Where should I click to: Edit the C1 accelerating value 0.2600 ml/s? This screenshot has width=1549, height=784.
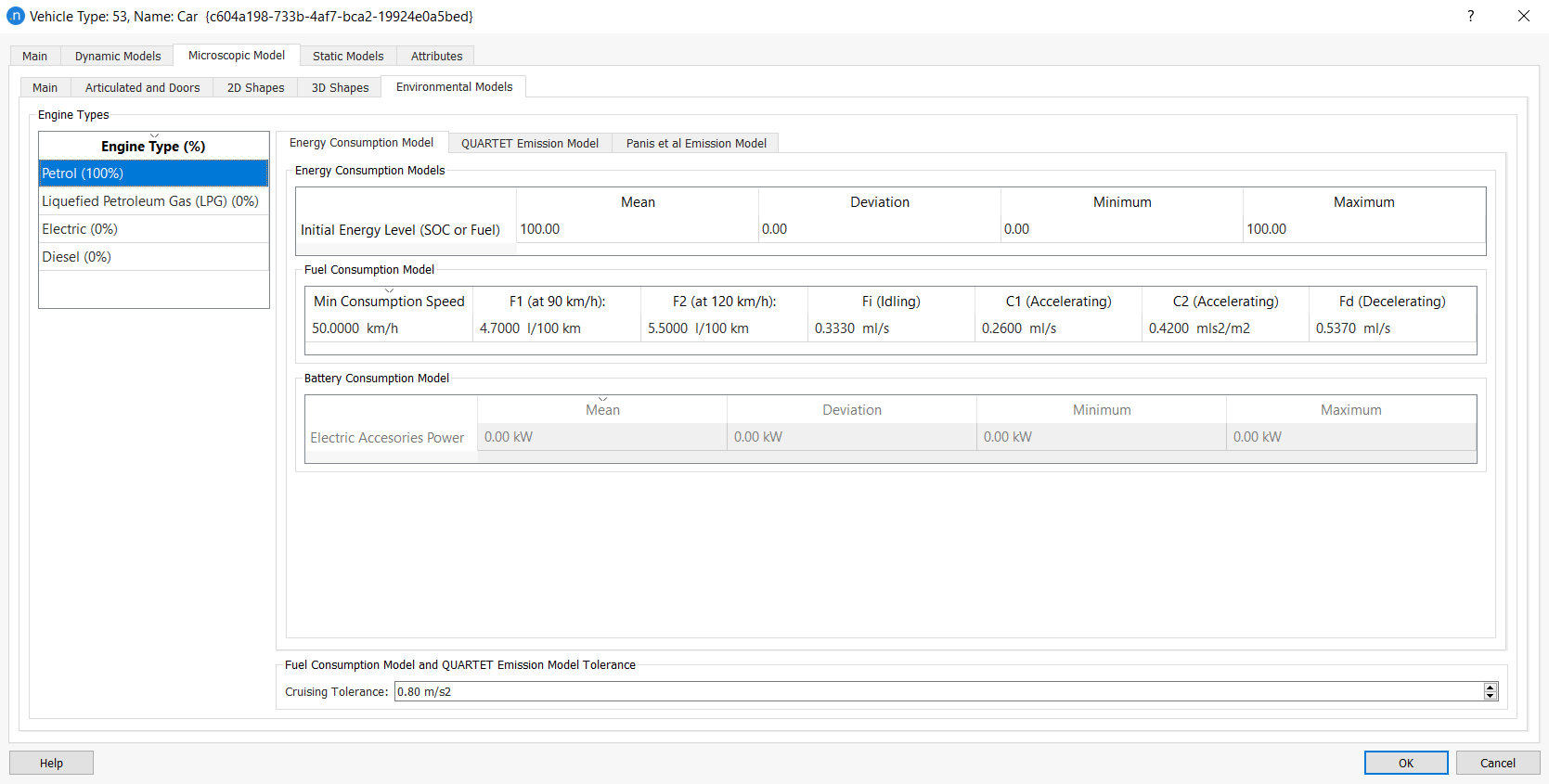(1058, 328)
